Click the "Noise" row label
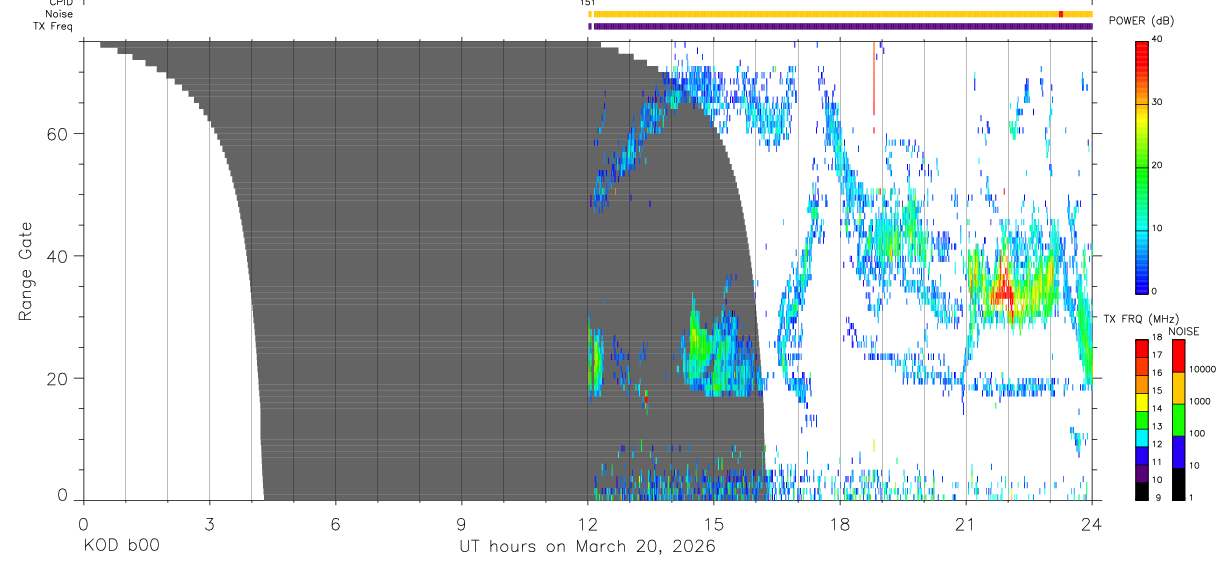Viewport: 1228px width, 567px height. pyautogui.click(x=59, y=14)
